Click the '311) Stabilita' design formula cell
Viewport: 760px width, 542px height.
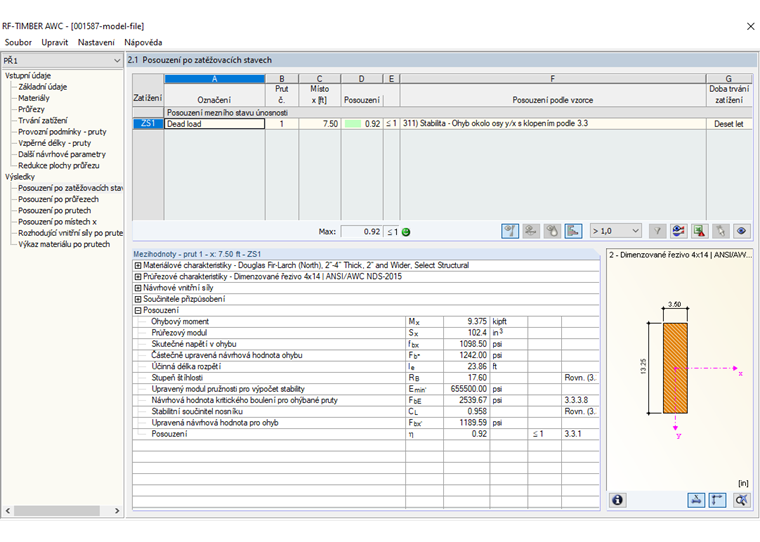pos(553,124)
